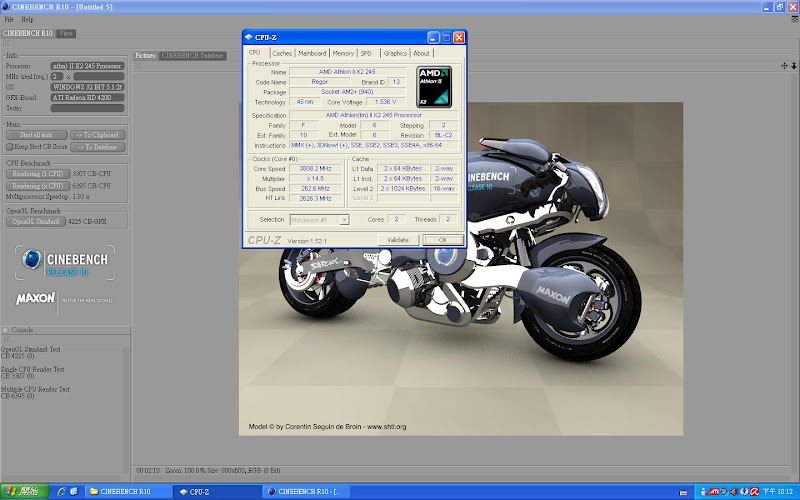
Task: Click the 4225 CB-GFX score text
Action: [x=87, y=221]
